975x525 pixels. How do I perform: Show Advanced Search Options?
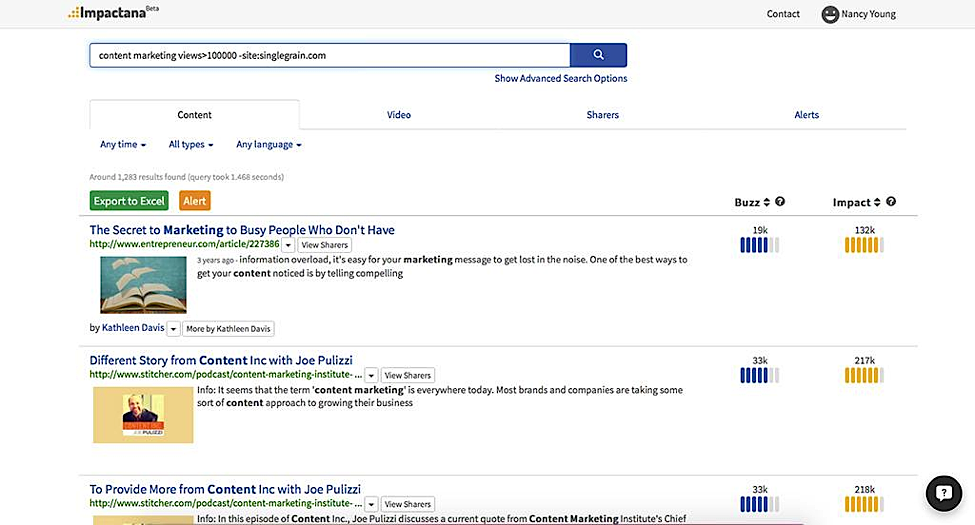pos(560,78)
